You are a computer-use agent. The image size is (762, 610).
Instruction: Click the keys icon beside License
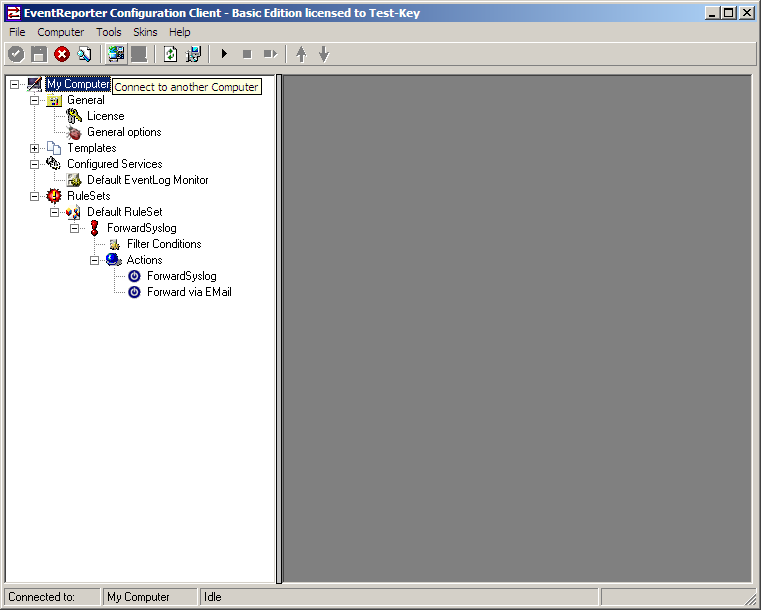[74, 116]
